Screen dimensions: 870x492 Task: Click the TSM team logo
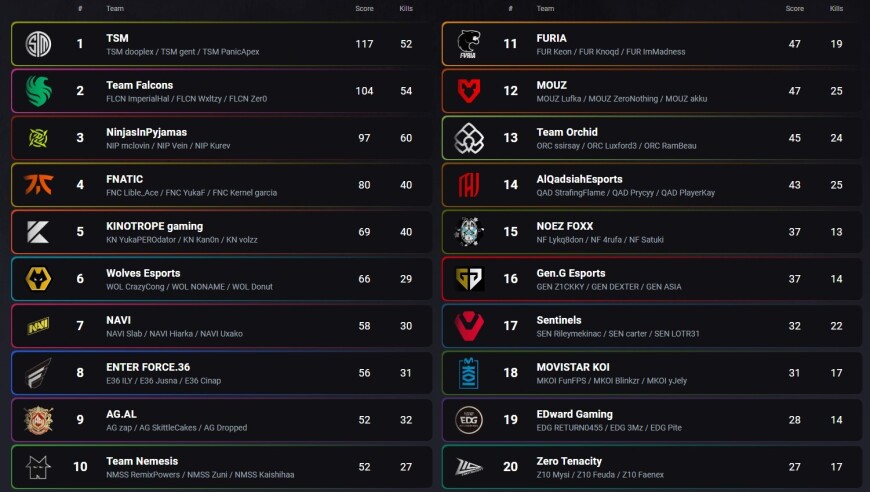click(38, 44)
